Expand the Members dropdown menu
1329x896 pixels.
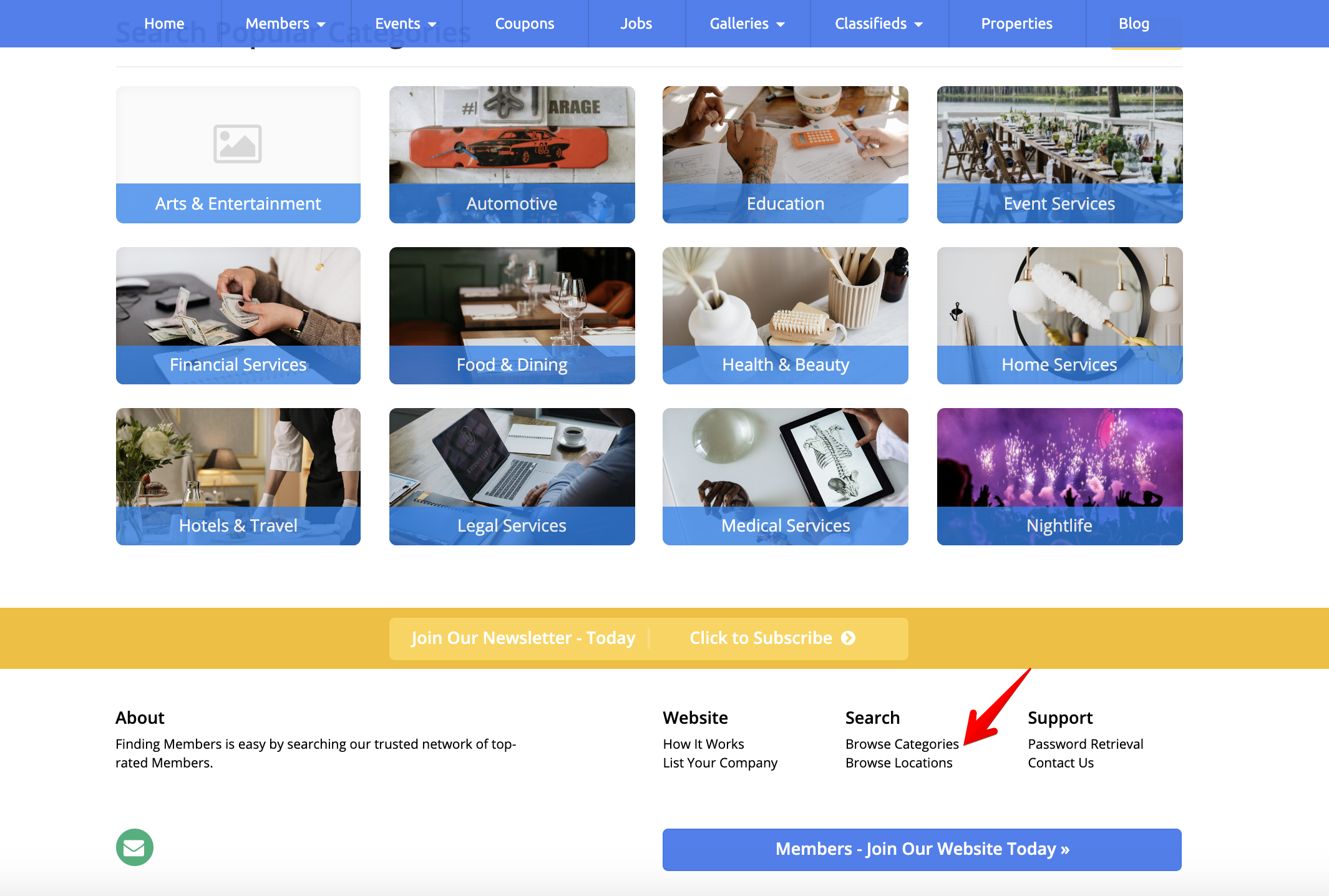pyautogui.click(x=286, y=24)
